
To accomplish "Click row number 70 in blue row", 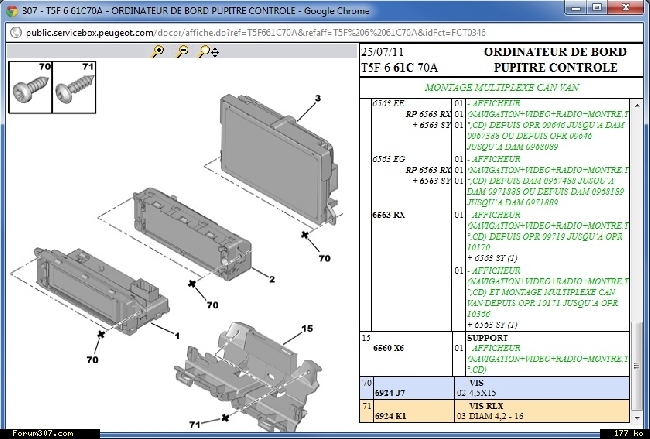I will coord(366,383).
